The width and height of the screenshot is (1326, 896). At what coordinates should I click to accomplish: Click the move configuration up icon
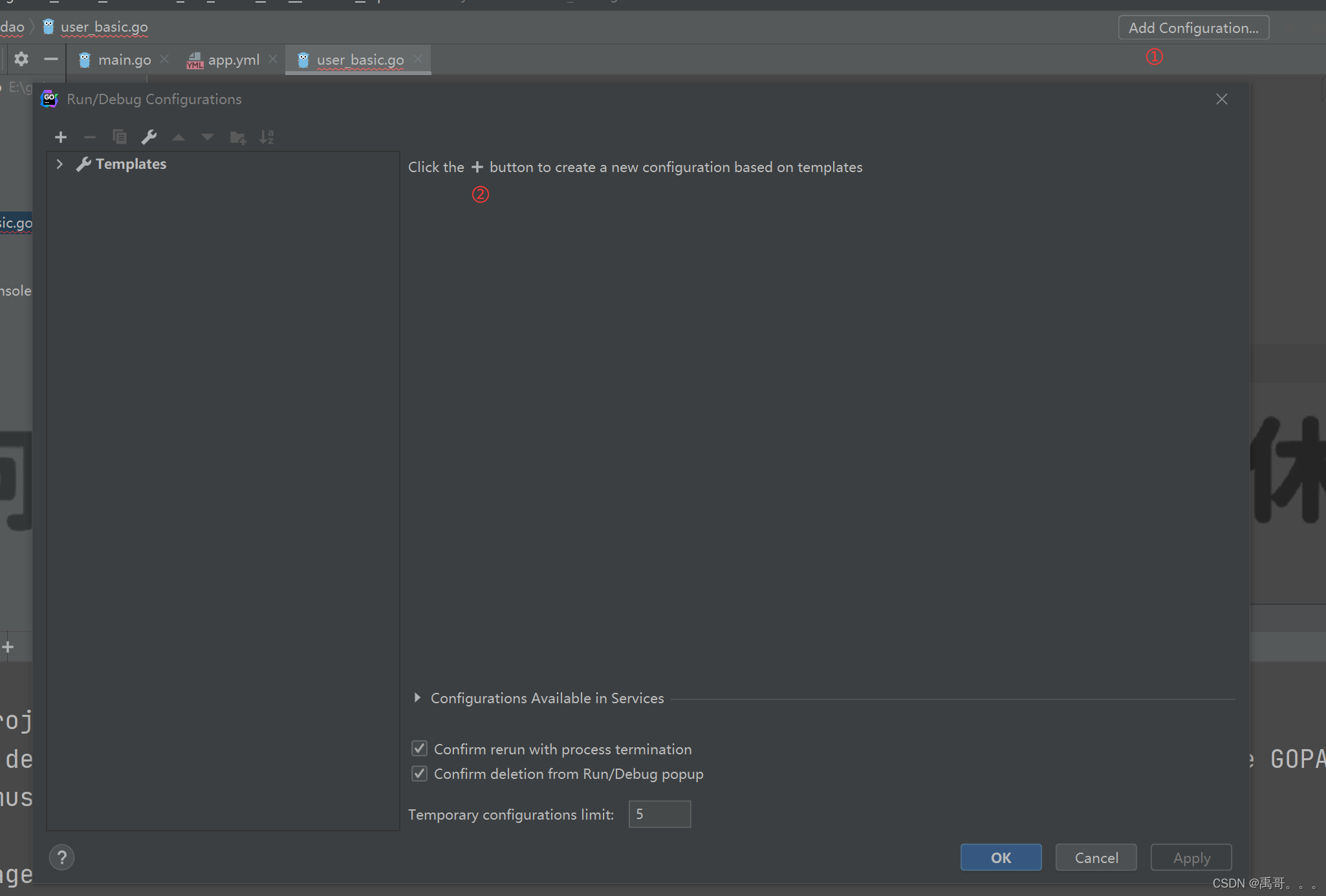coord(177,136)
